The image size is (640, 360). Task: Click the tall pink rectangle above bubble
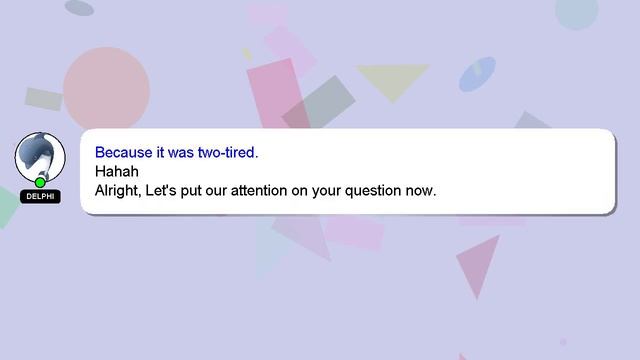(277, 94)
